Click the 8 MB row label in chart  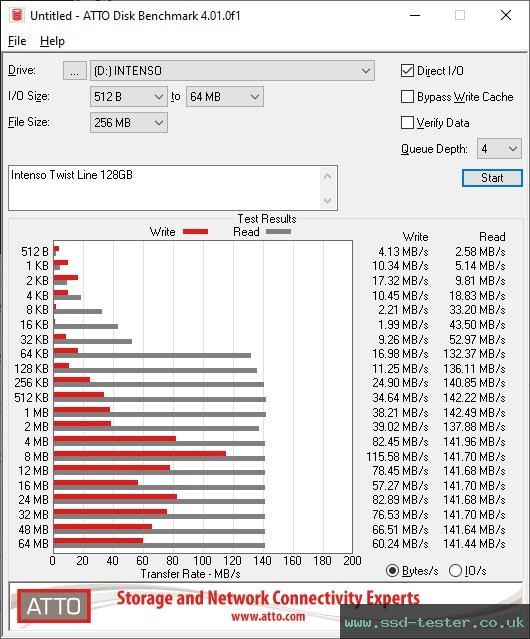(36, 456)
